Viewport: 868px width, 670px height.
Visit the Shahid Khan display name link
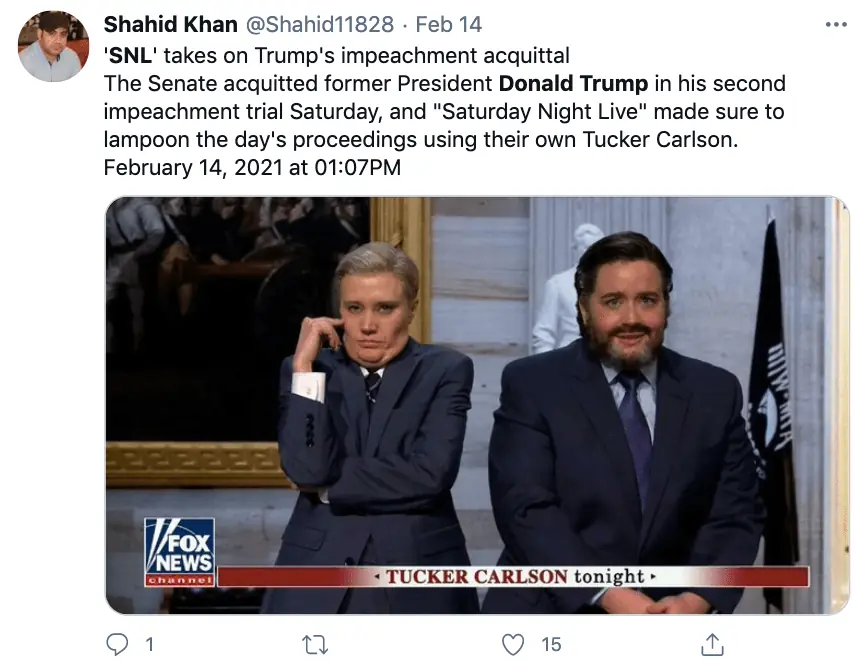click(171, 24)
